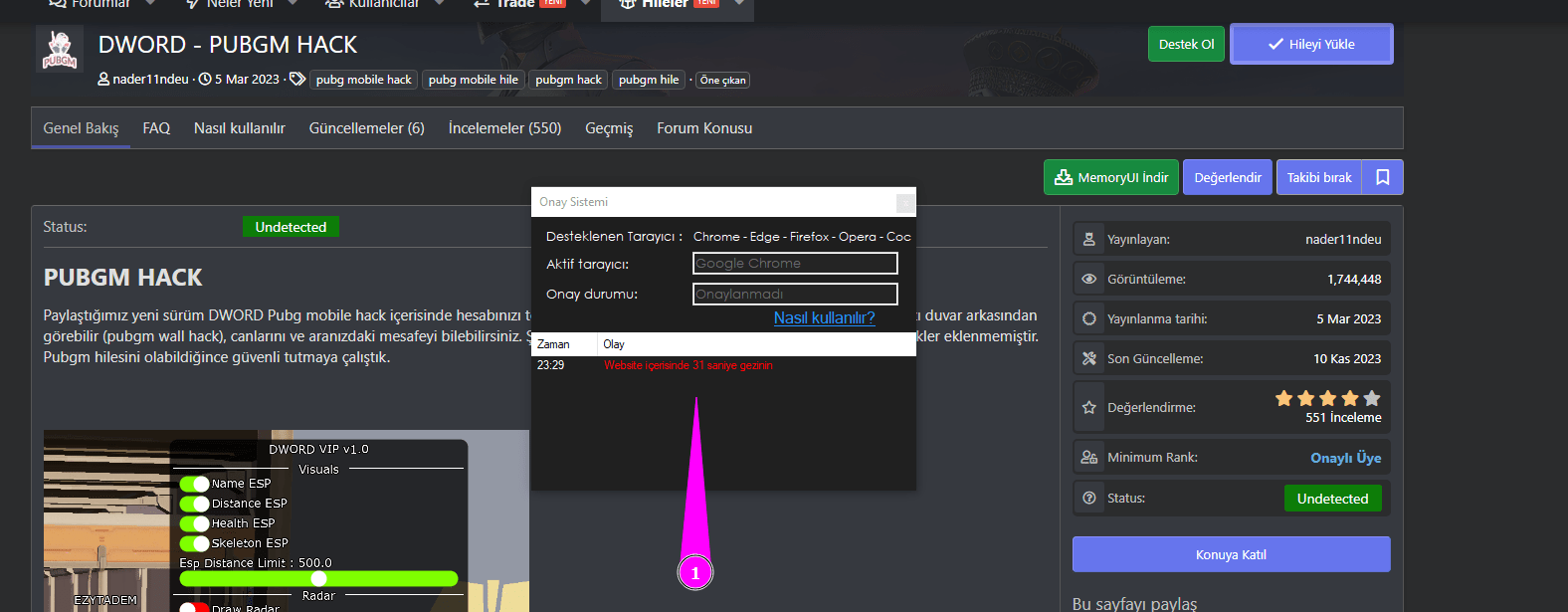The height and width of the screenshot is (612, 1568).
Task: Click the Hileyi Yükle button
Action: (x=1311, y=44)
